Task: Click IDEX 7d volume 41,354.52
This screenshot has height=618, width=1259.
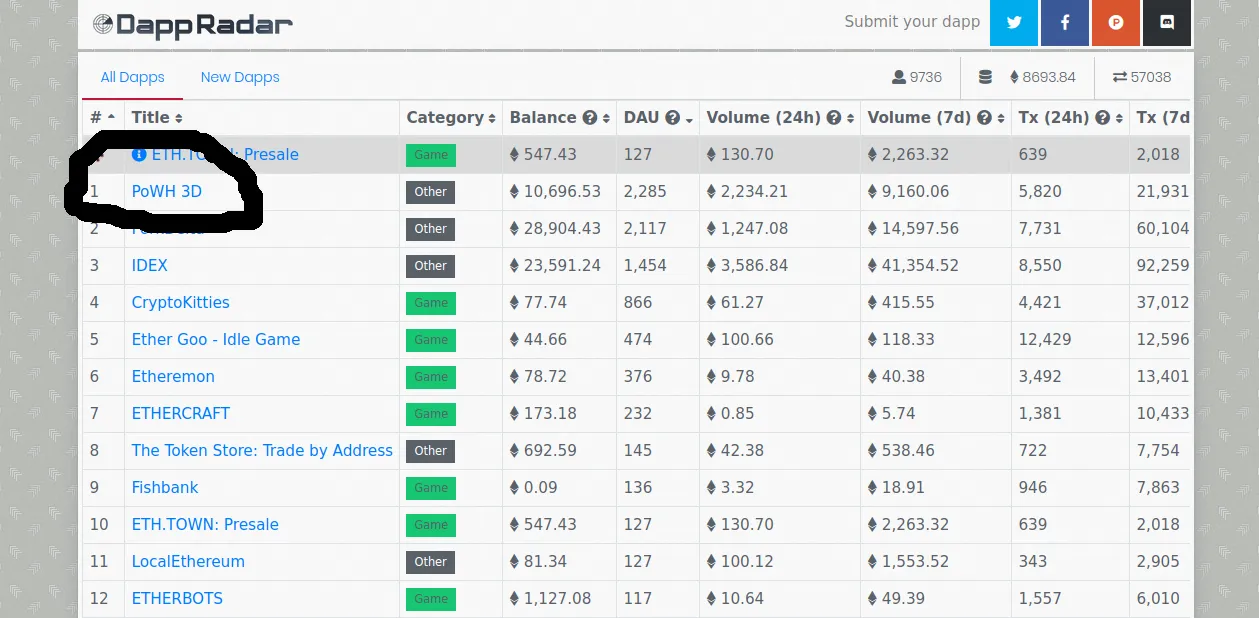Action: [920, 265]
